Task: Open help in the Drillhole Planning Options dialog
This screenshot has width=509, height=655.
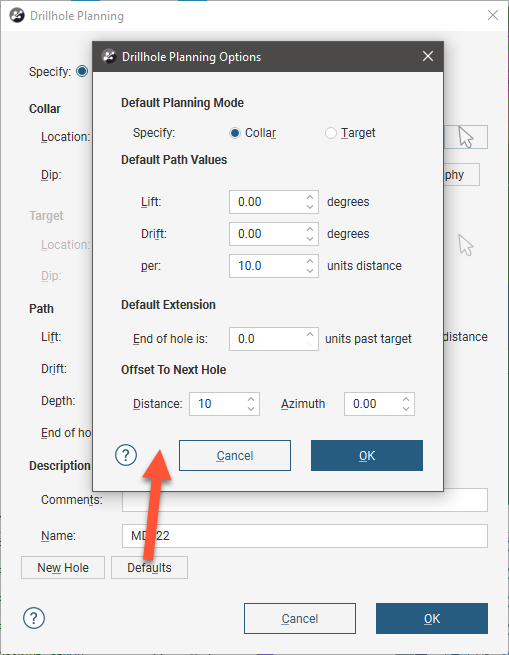Action: point(126,455)
